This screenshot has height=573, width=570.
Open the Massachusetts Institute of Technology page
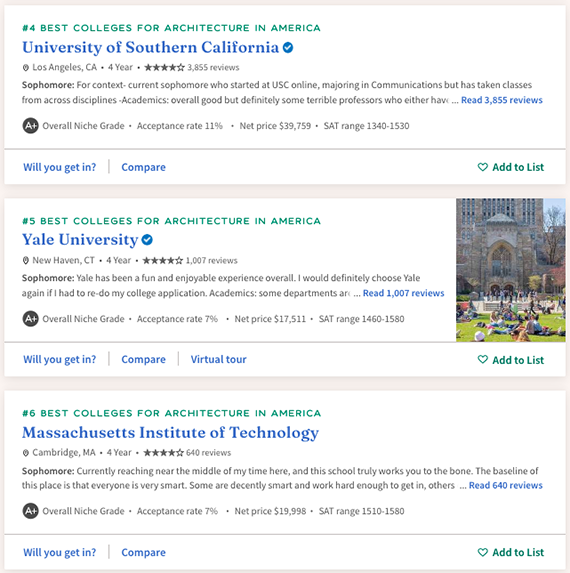tap(170, 433)
